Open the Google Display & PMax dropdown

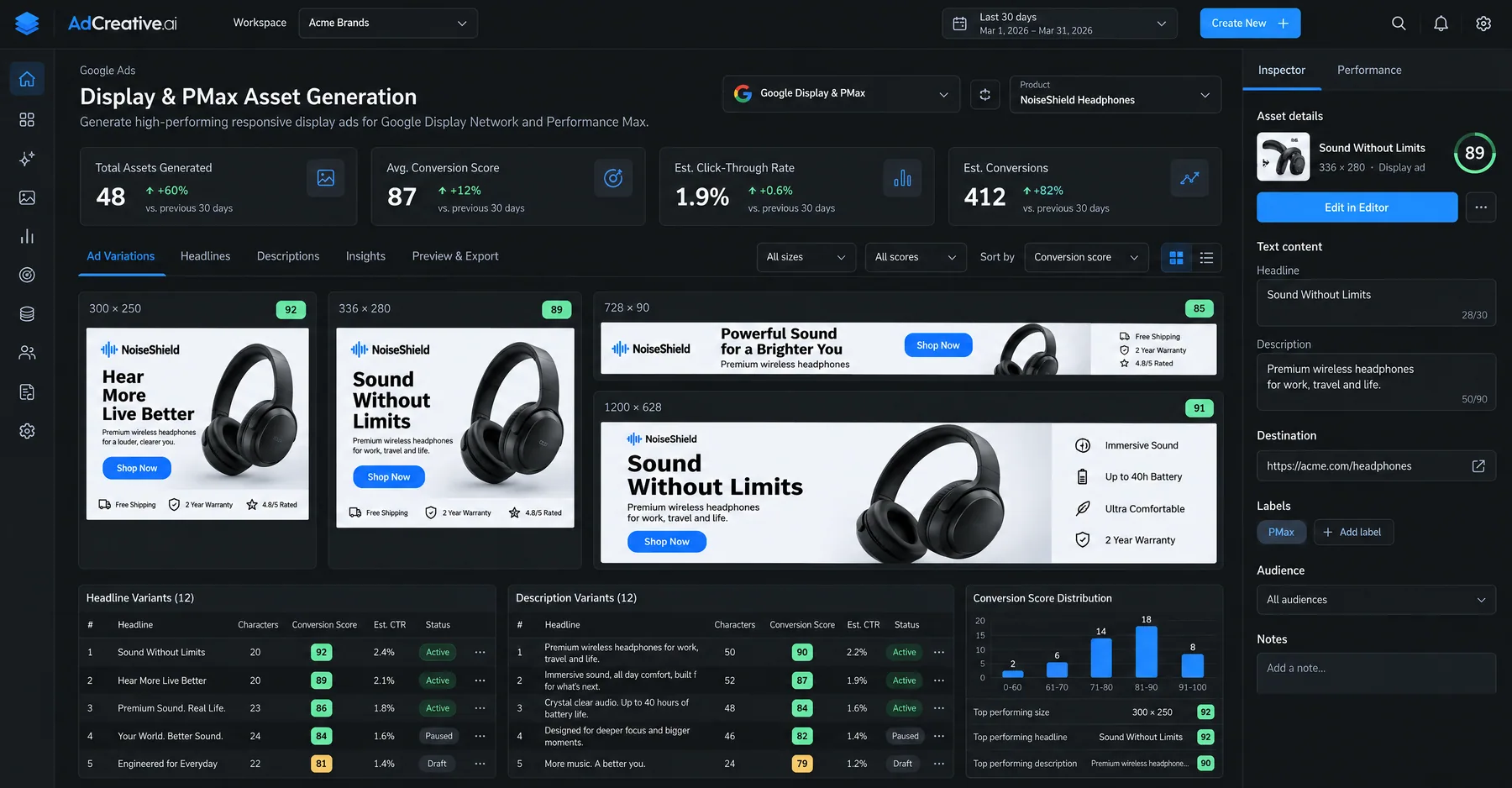[841, 94]
